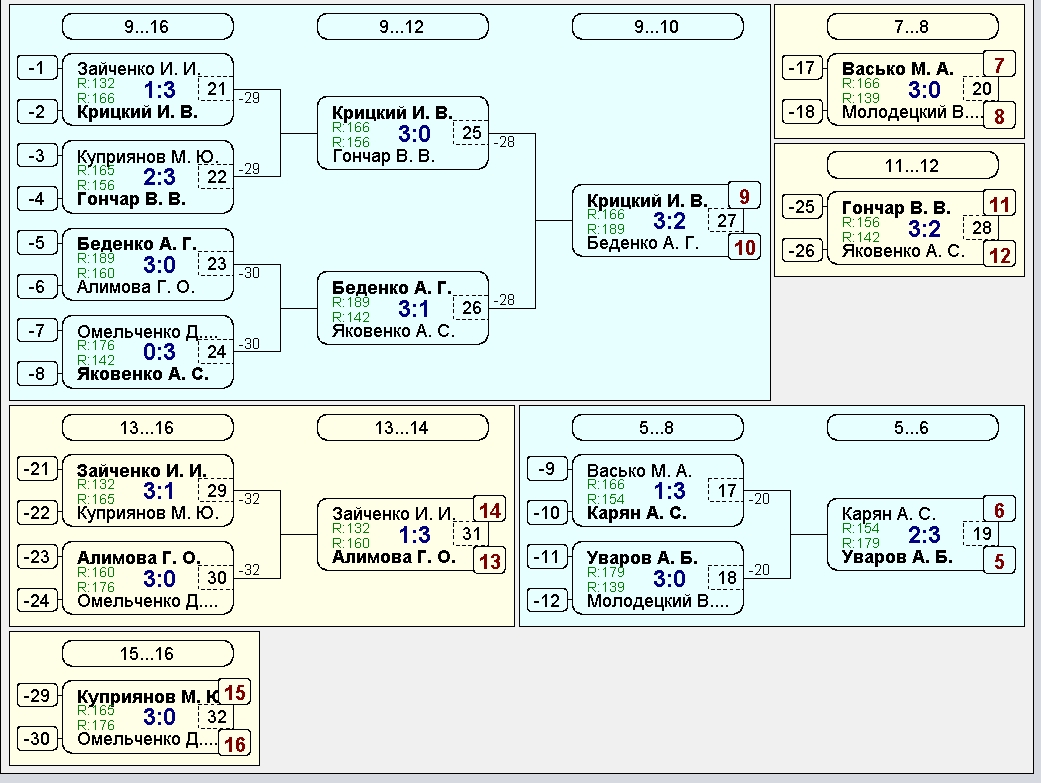Select the 13...16 round header
1041x783 pixels.
pyautogui.click(x=147, y=428)
